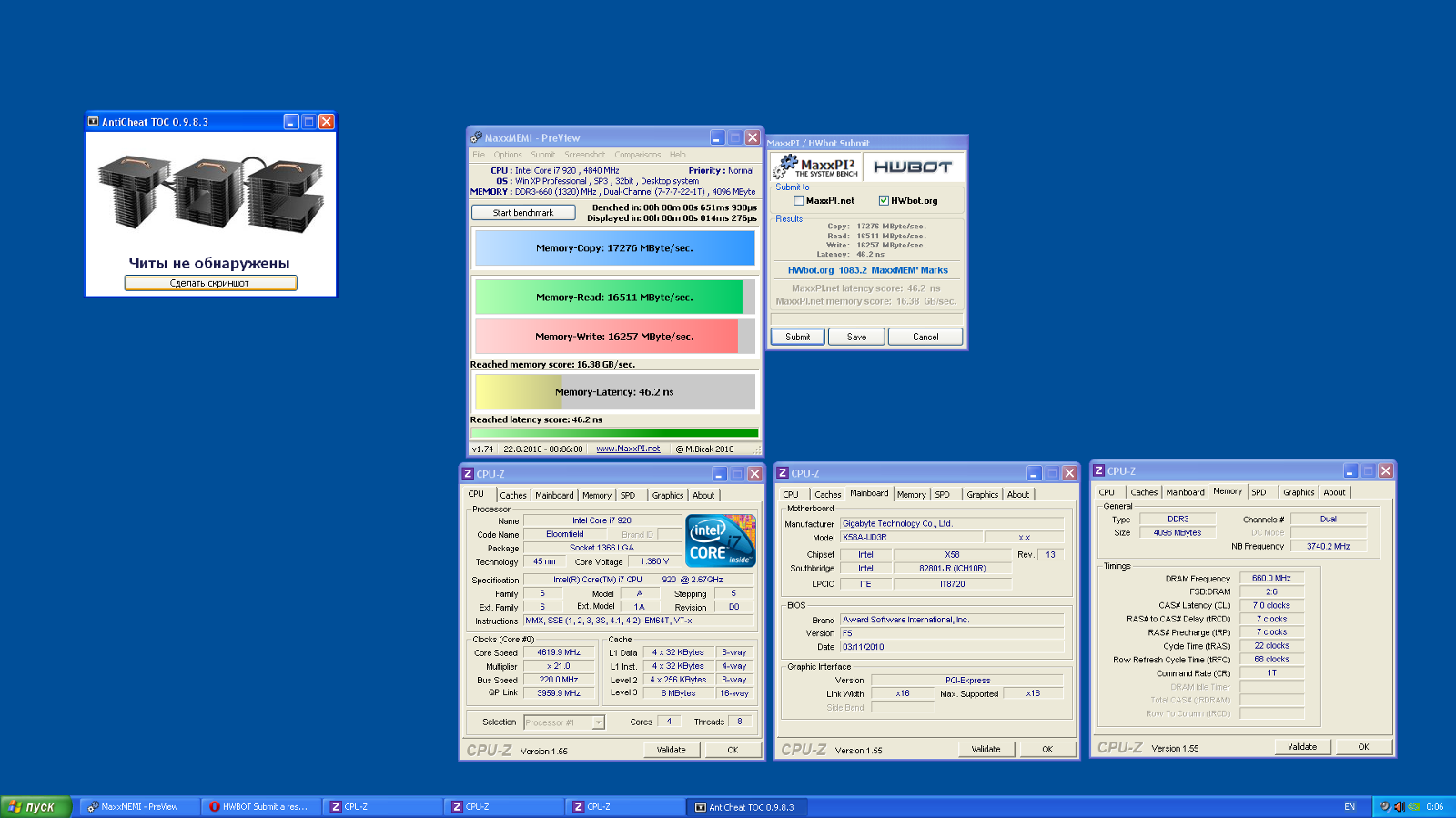Click Save in the HWbot Submit dialog

tap(856, 337)
